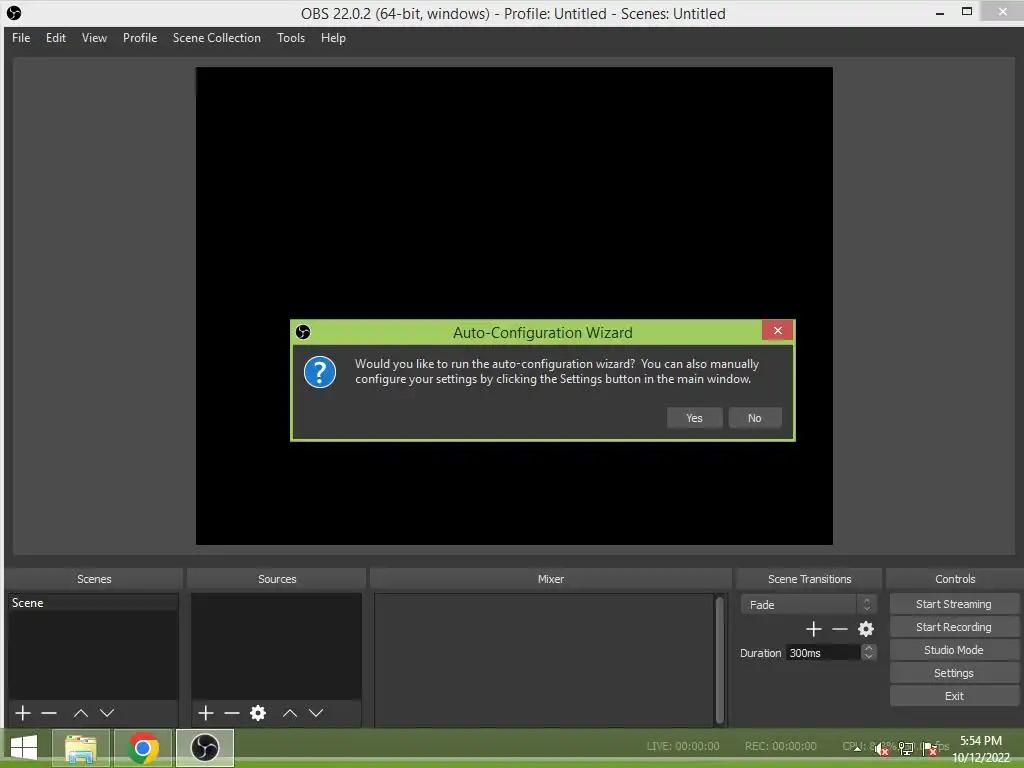Move source down with arrow icon
Image resolution: width=1024 pixels, height=768 pixels.
coord(316,712)
